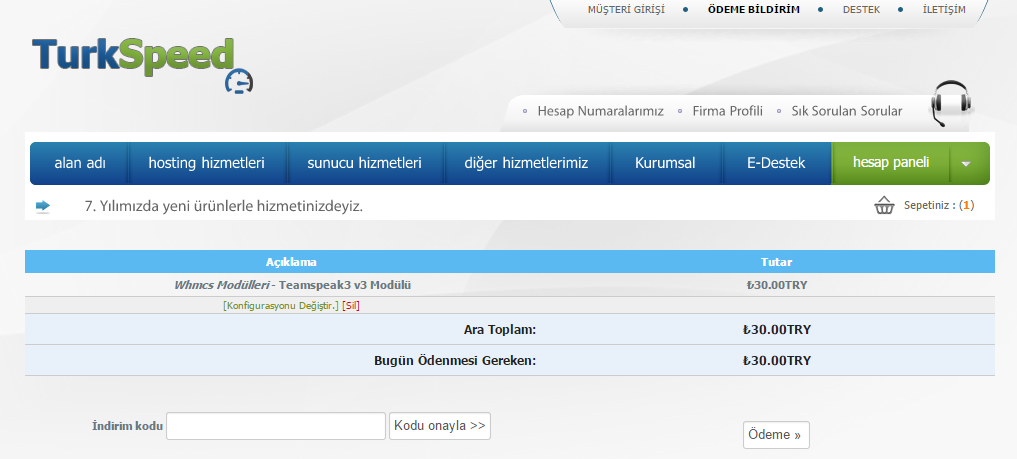Click the Tutar column header
1017x459 pixels.
(x=776, y=262)
